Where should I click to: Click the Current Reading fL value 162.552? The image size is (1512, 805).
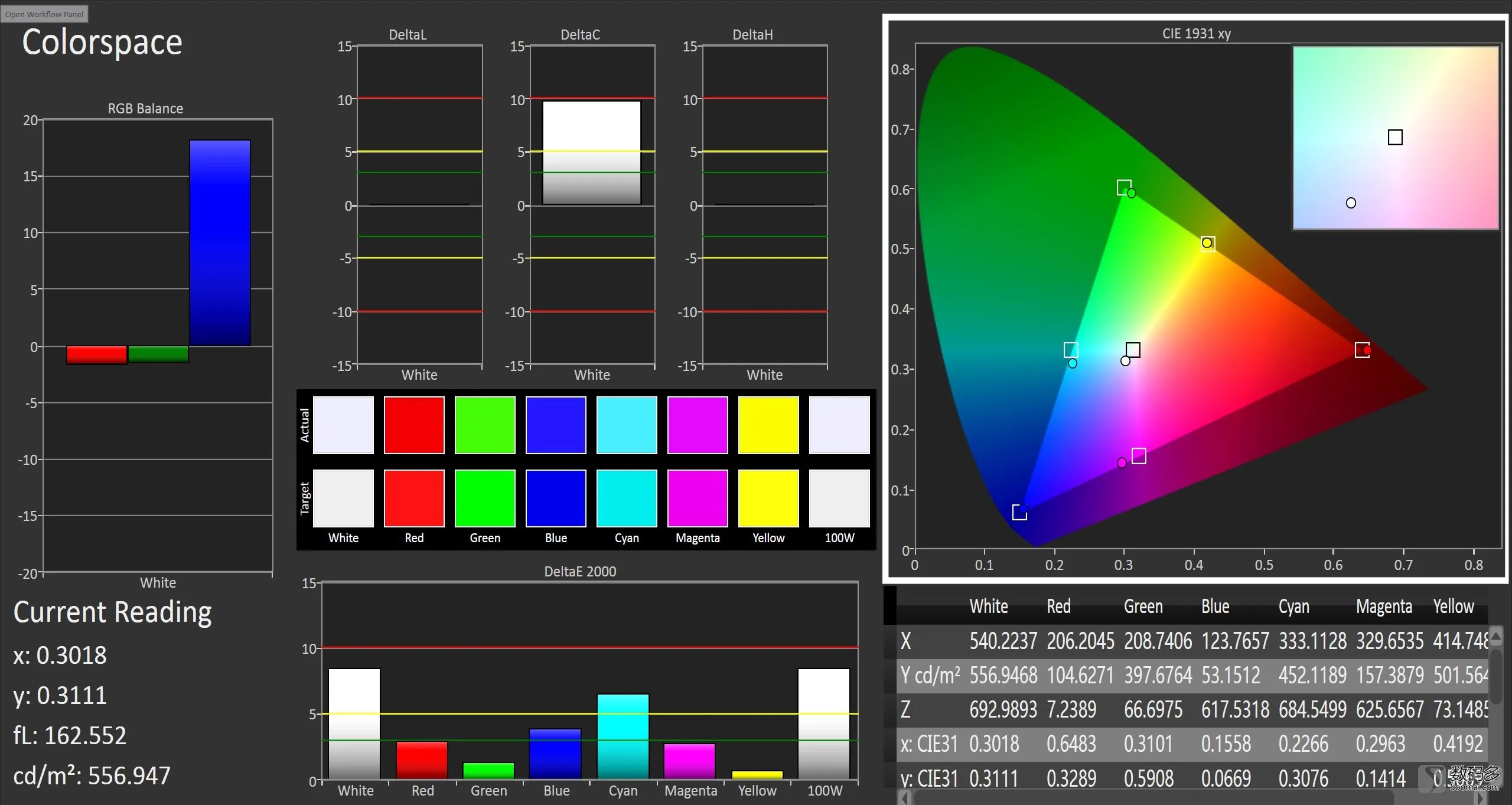[x=85, y=736]
